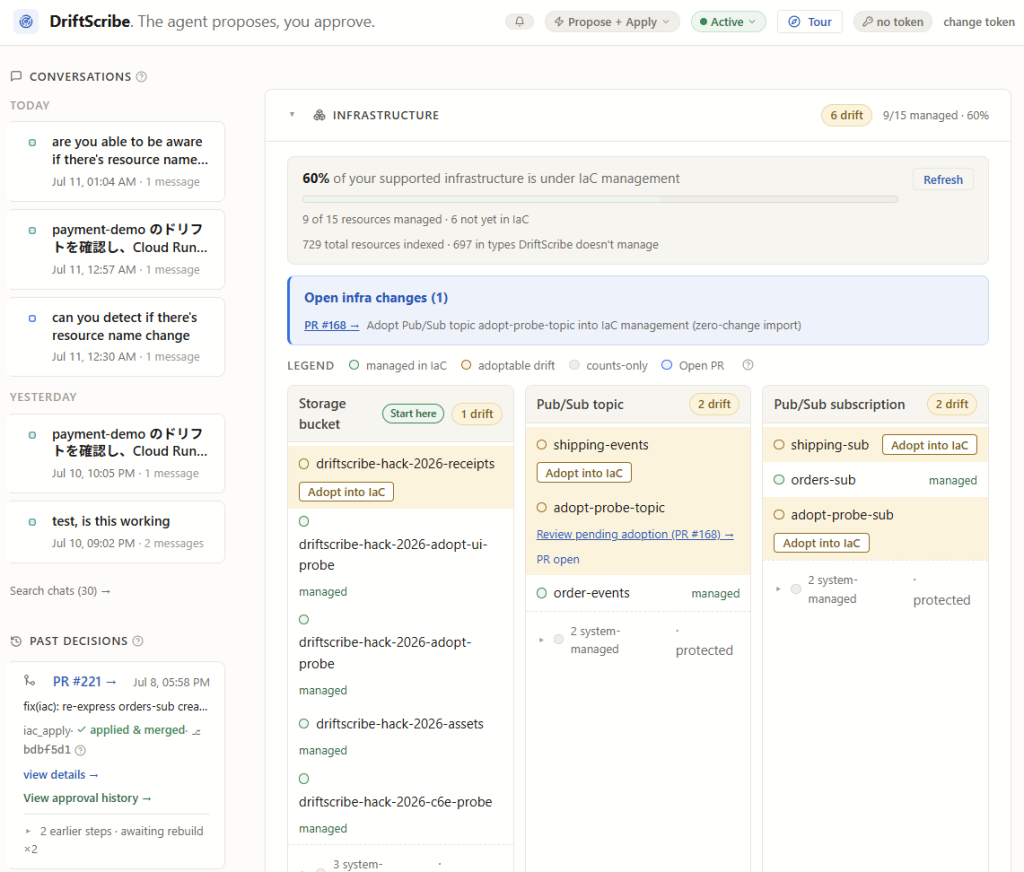The image size is (1024, 872).
Task: Adopt shipping-events into IaC
Action: [x=584, y=473]
